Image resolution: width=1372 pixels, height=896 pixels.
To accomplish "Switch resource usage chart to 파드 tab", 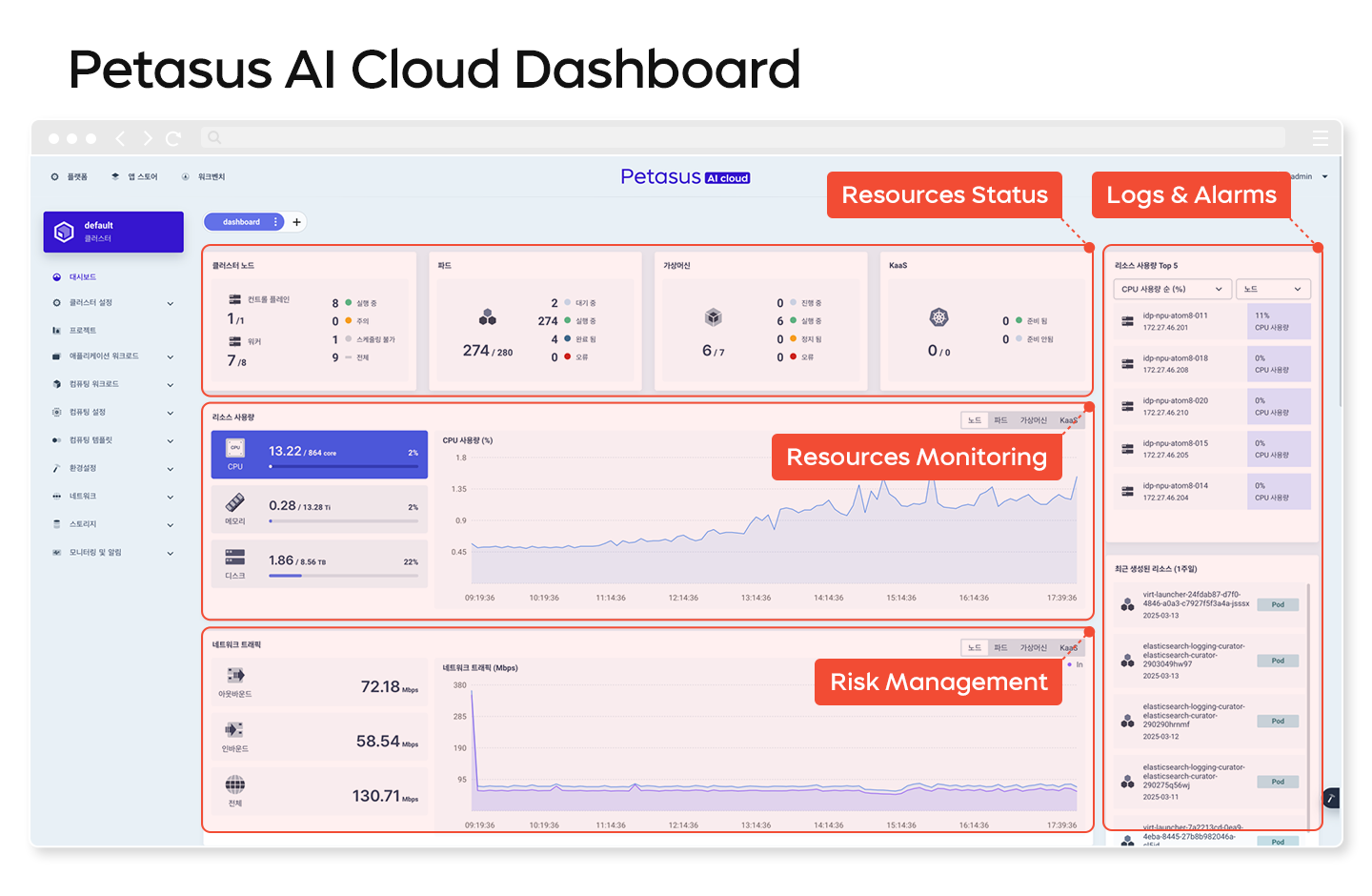I will (x=1000, y=420).
